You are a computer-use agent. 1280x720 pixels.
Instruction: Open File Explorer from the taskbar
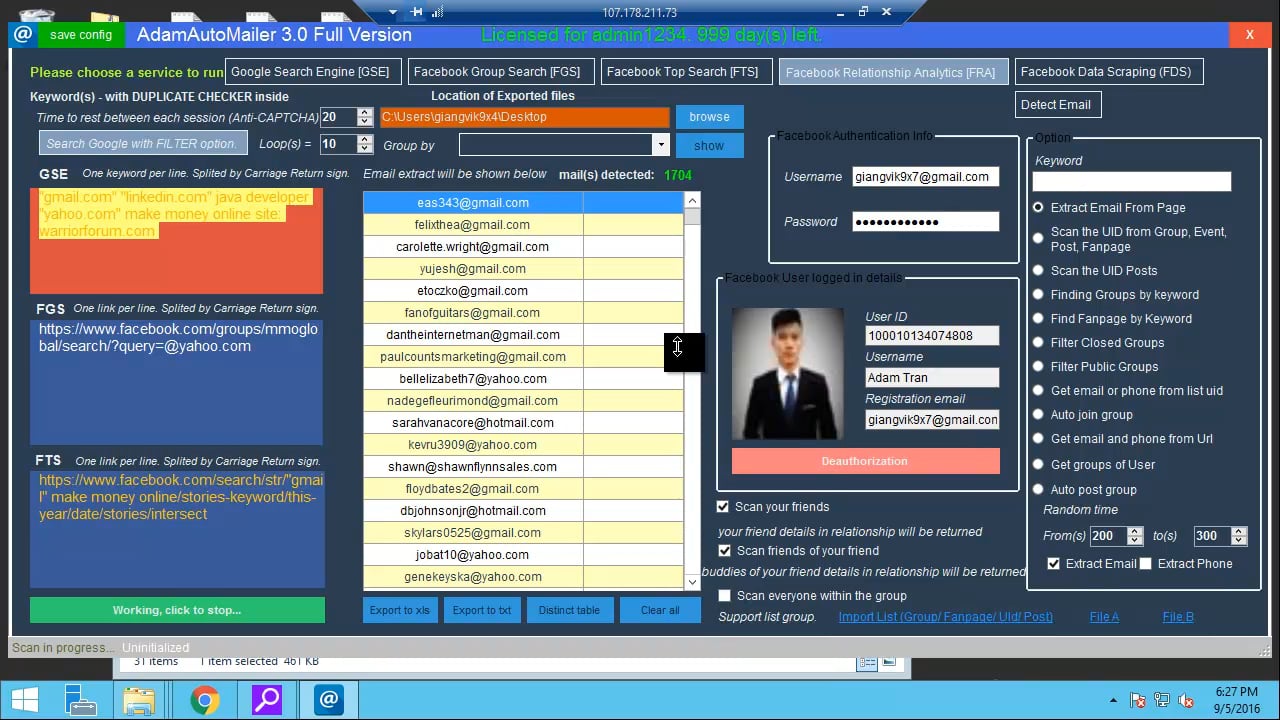click(139, 699)
